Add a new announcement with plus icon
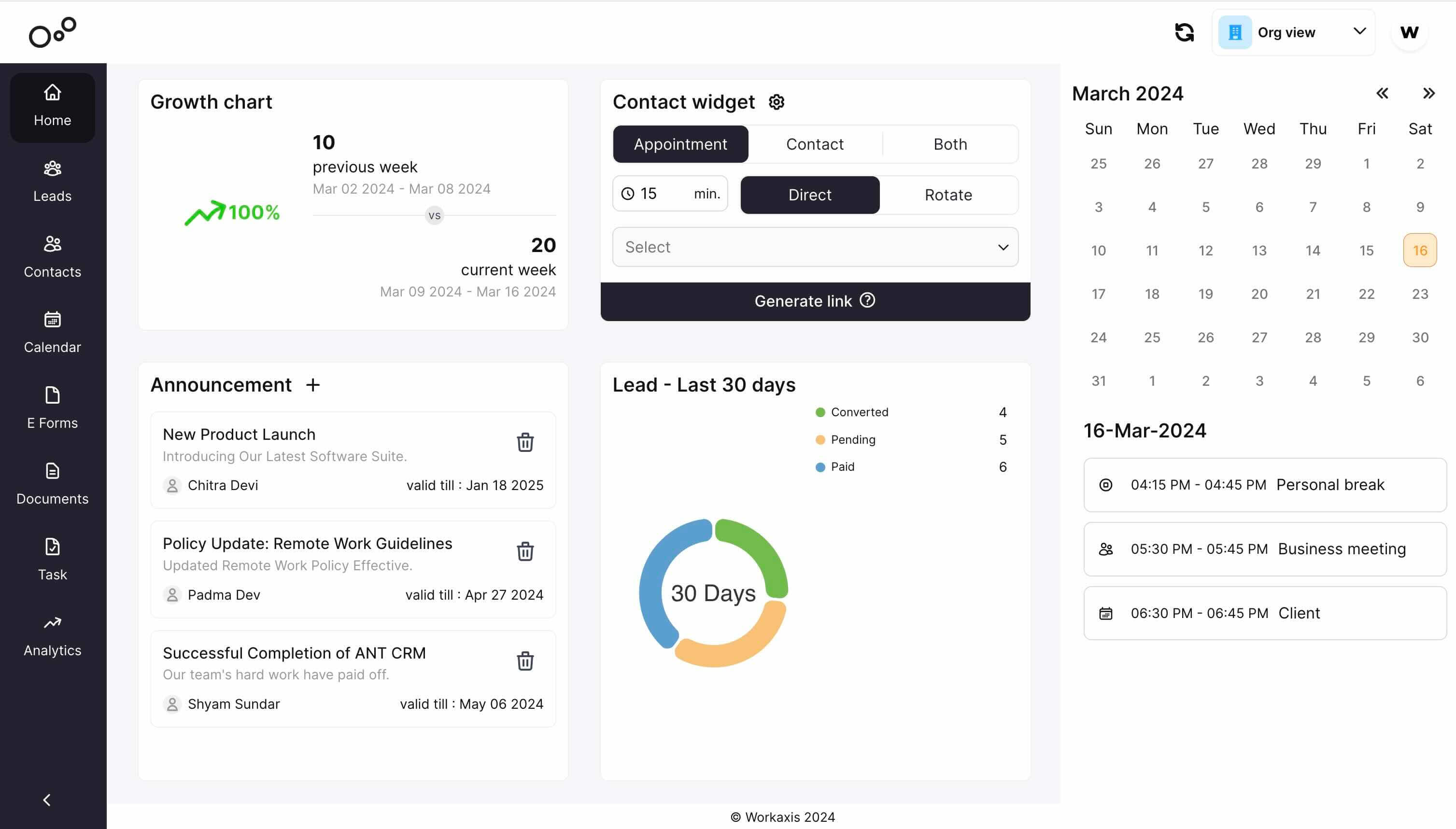Viewport: 1456px width, 829px height. pyautogui.click(x=312, y=385)
